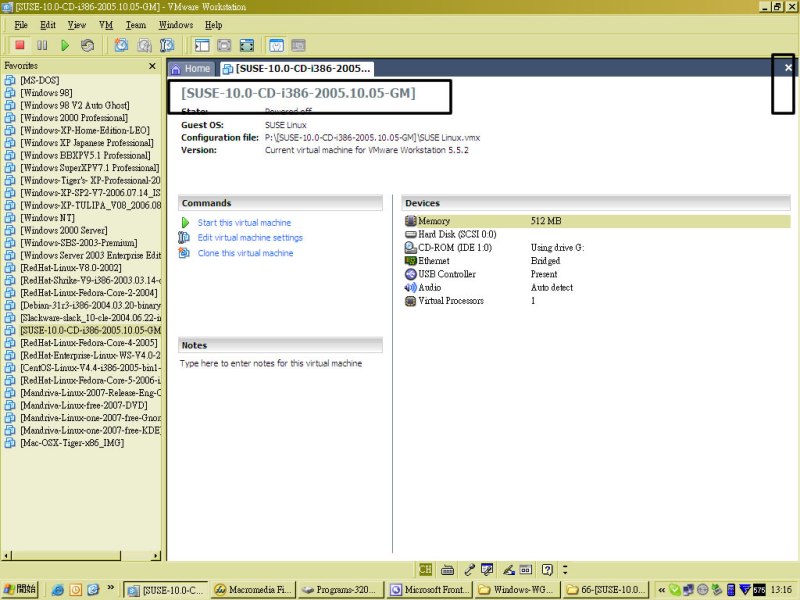Open the View menu
Screen dimensions: 800x600
(x=77, y=25)
